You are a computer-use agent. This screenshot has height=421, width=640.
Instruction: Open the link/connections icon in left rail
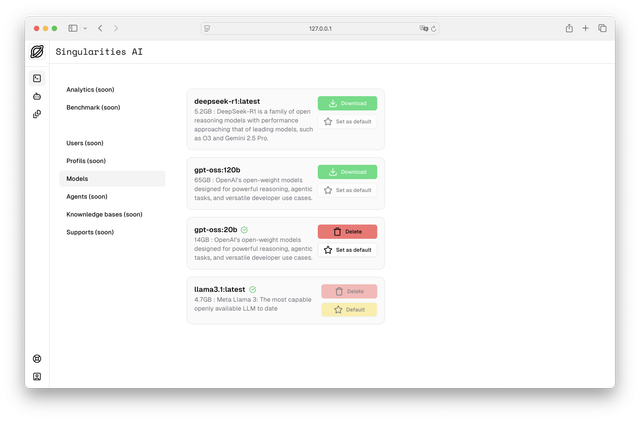(37, 114)
